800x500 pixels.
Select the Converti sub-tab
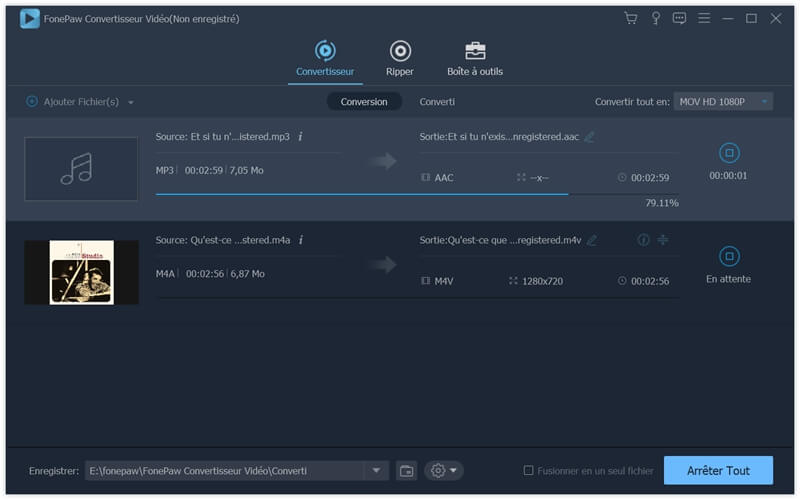pos(437,102)
